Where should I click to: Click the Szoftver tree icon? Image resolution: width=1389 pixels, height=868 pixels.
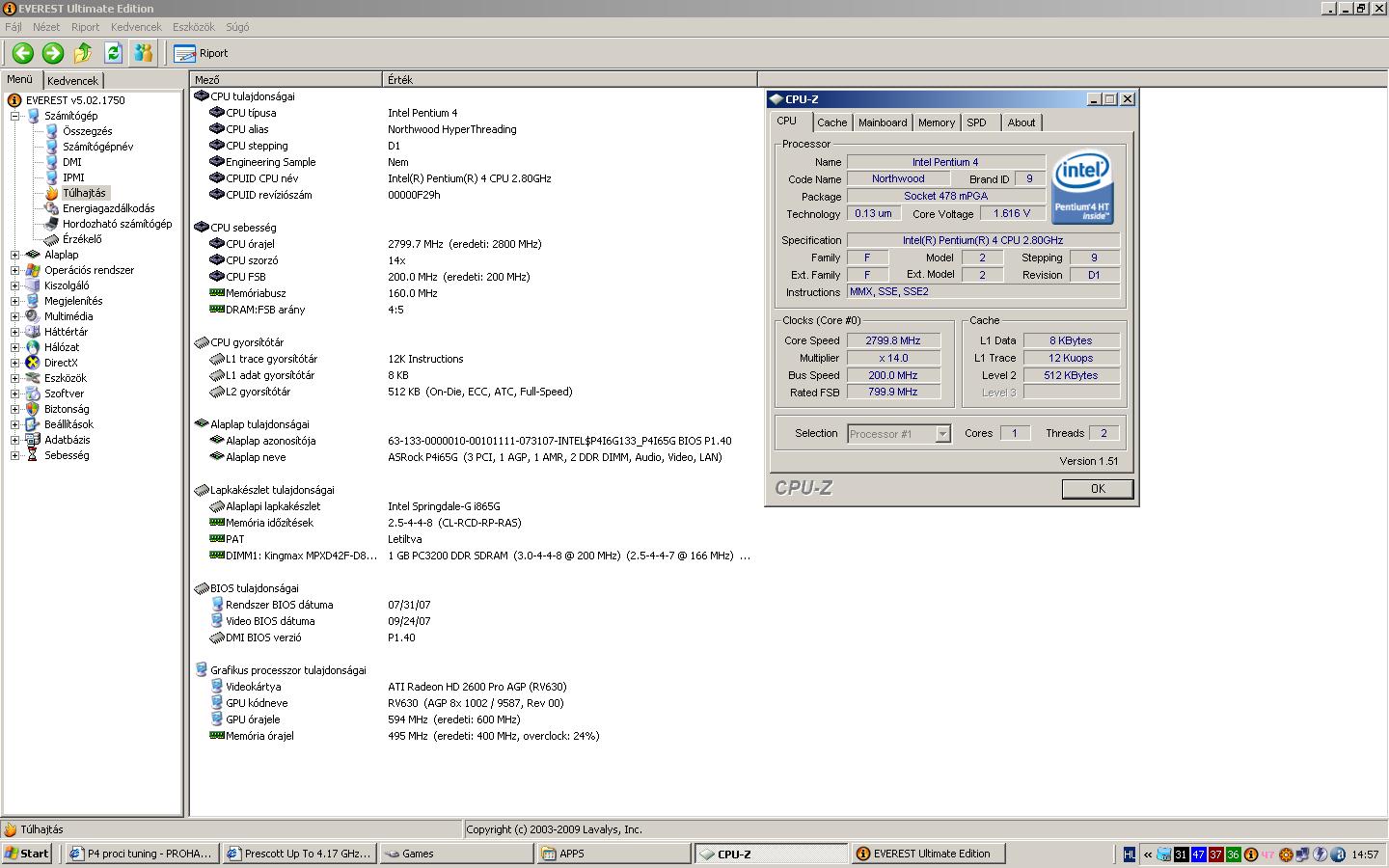[33, 393]
